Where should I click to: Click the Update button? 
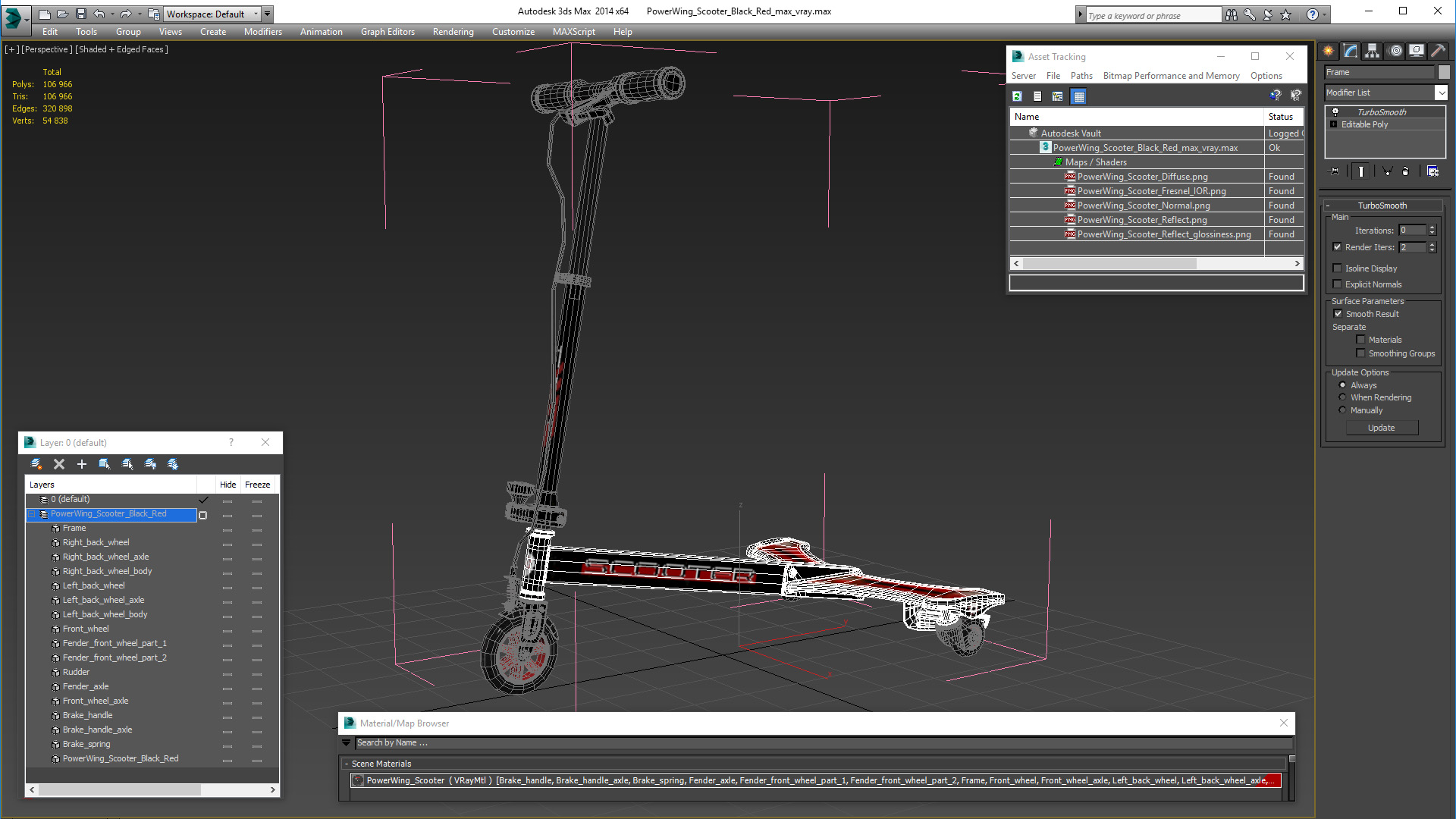1381,428
